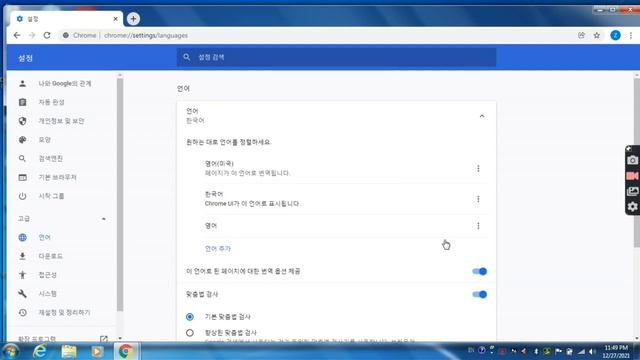This screenshot has width=640, height=360.
Task: Open external link icon beside 확장 프로그램
Action: tap(104, 339)
